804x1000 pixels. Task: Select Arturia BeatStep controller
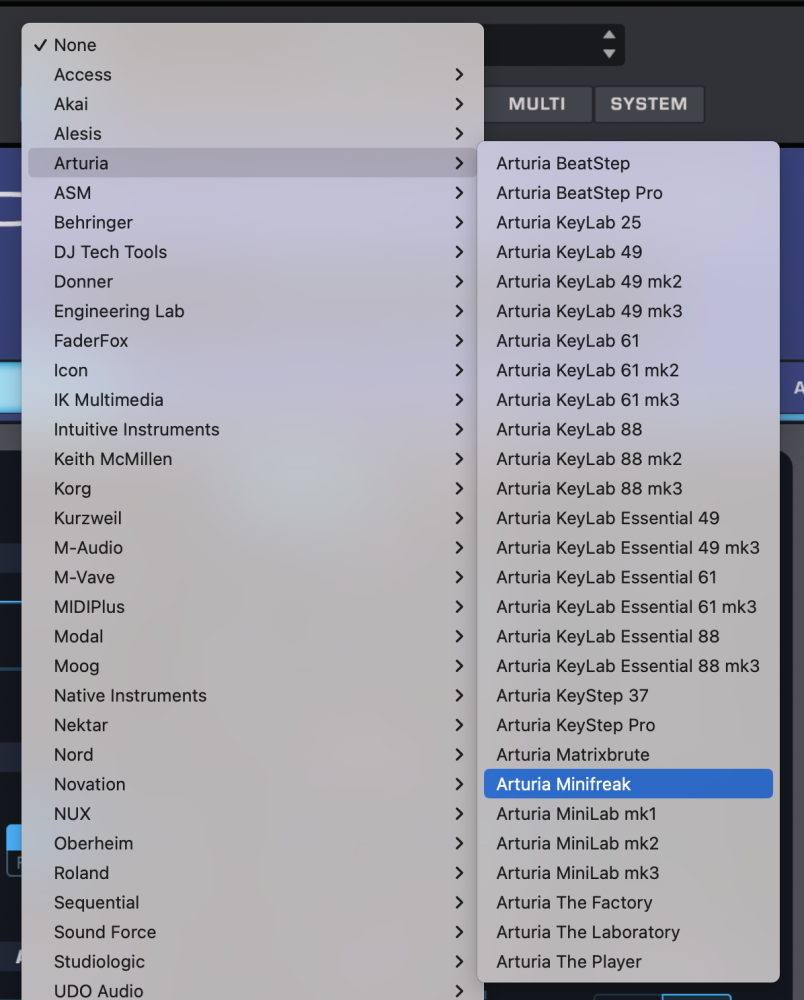click(628, 163)
